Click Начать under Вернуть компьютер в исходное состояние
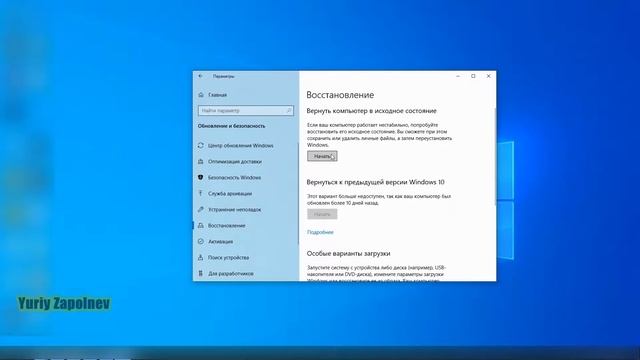The image size is (640, 360). coord(322,156)
